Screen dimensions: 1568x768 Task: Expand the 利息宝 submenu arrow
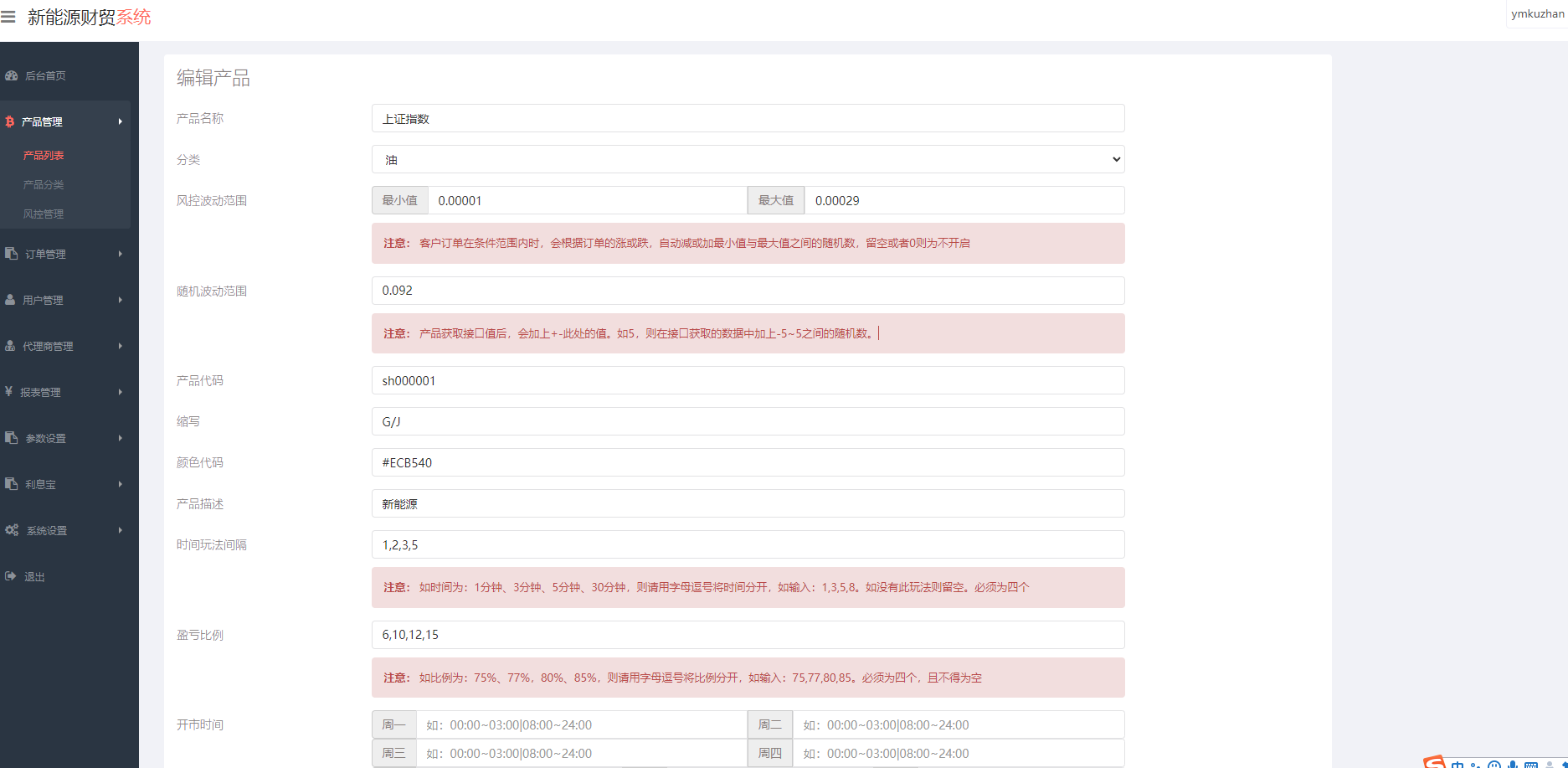pyautogui.click(x=120, y=484)
